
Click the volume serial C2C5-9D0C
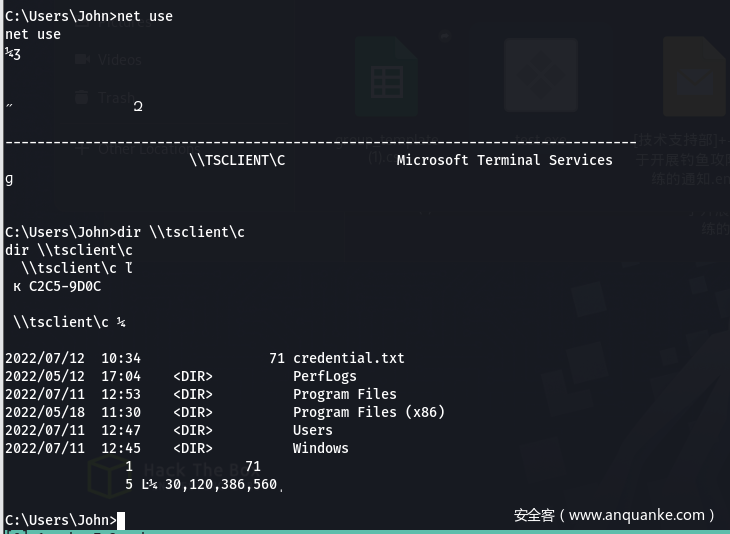(x=64, y=286)
